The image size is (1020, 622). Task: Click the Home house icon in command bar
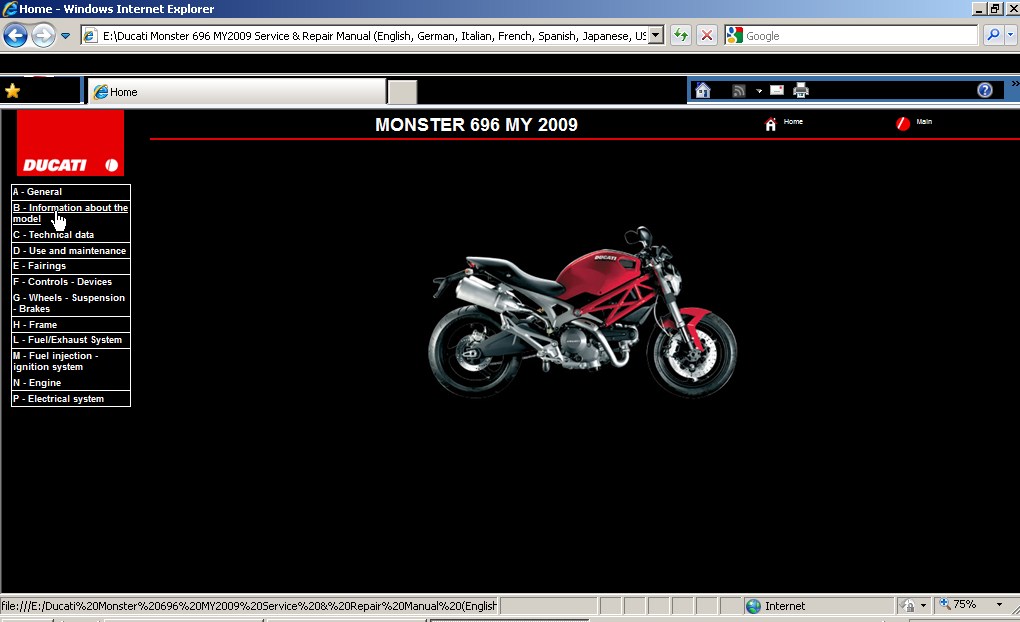click(x=703, y=91)
